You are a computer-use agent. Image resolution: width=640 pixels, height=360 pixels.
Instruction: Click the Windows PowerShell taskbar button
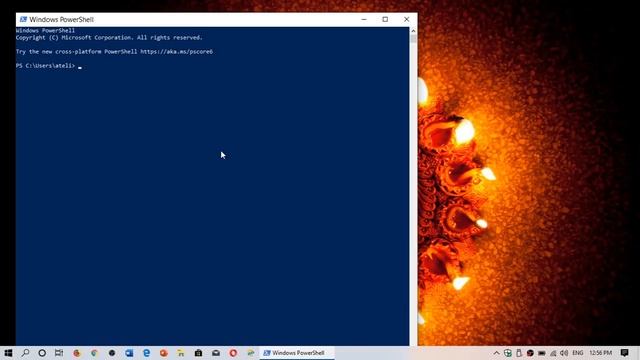click(x=297, y=353)
